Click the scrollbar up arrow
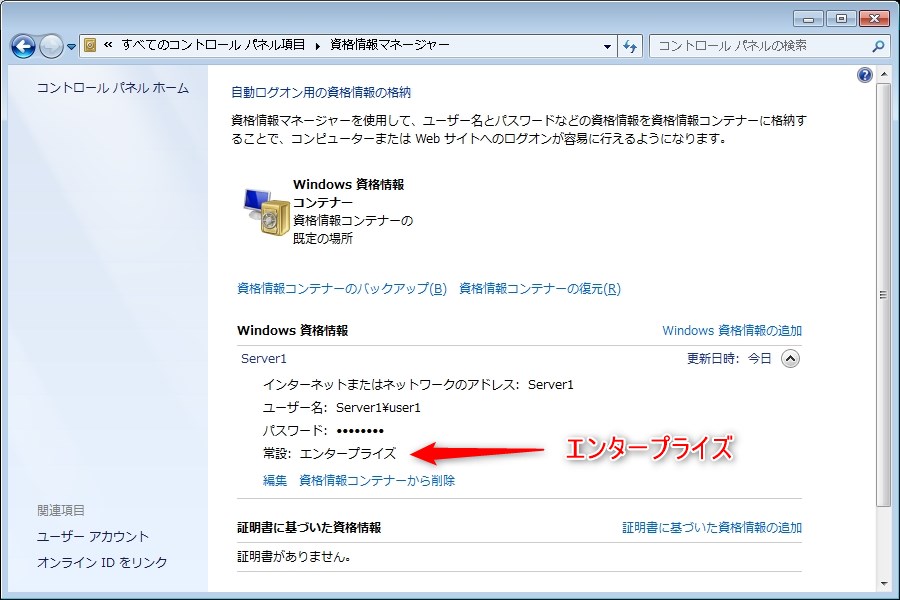Image resolution: width=900 pixels, height=600 pixels. pyautogui.click(x=883, y=75)
